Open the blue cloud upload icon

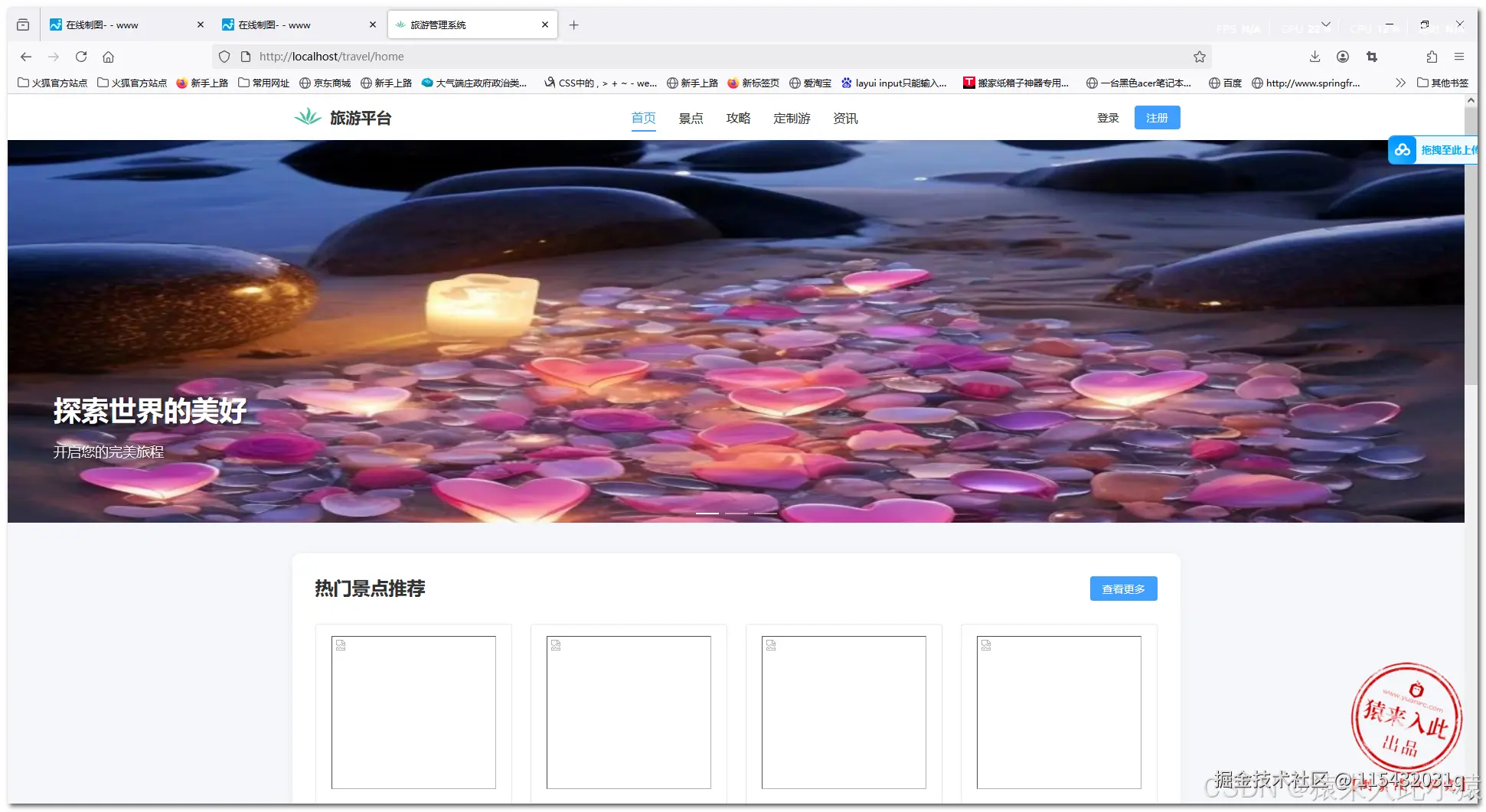pos(1402,150)
